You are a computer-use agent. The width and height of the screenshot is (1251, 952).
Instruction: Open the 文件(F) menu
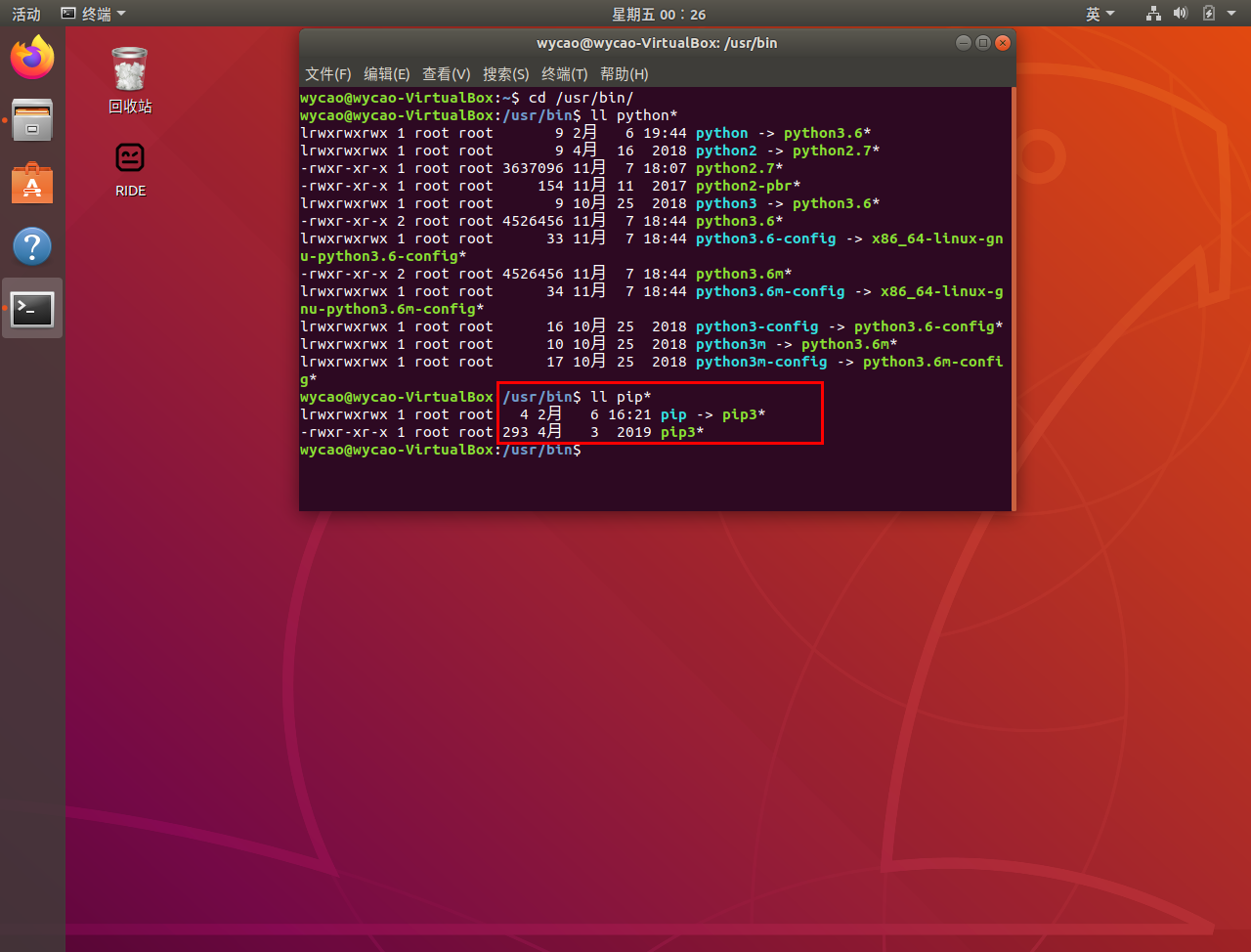327,74
